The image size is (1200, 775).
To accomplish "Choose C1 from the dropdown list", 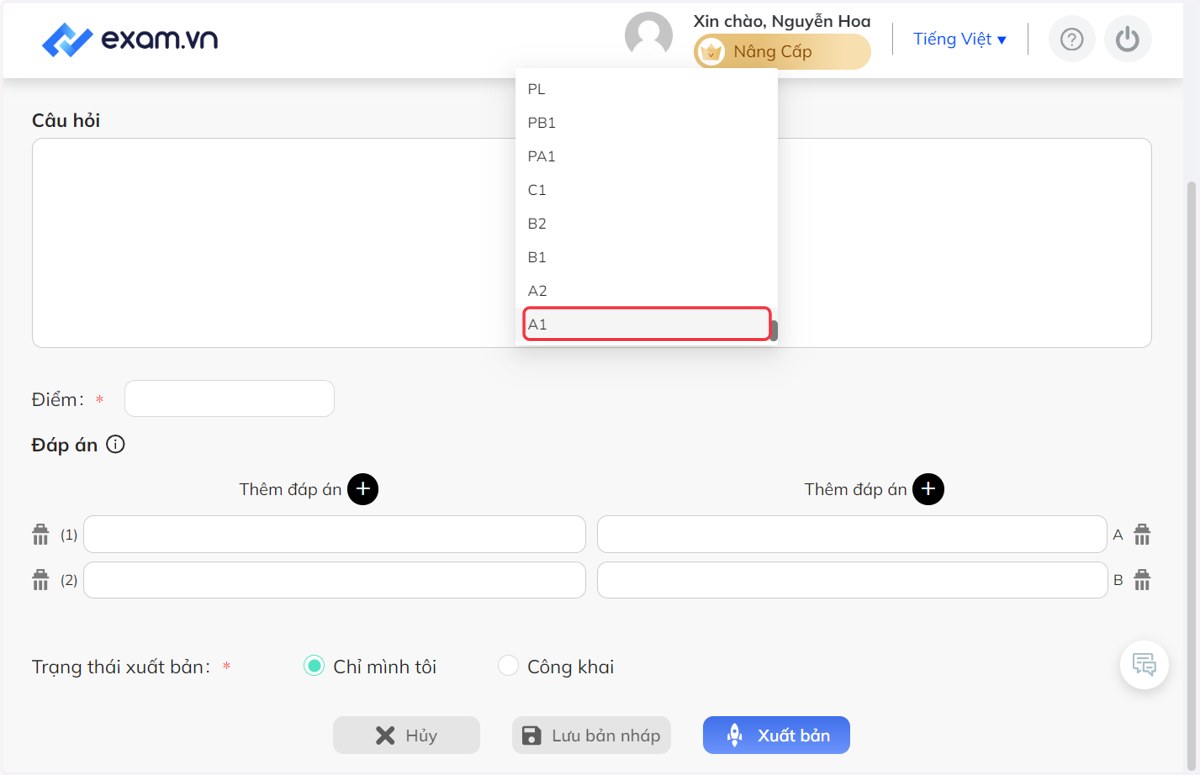I will [x=646, y=190].
